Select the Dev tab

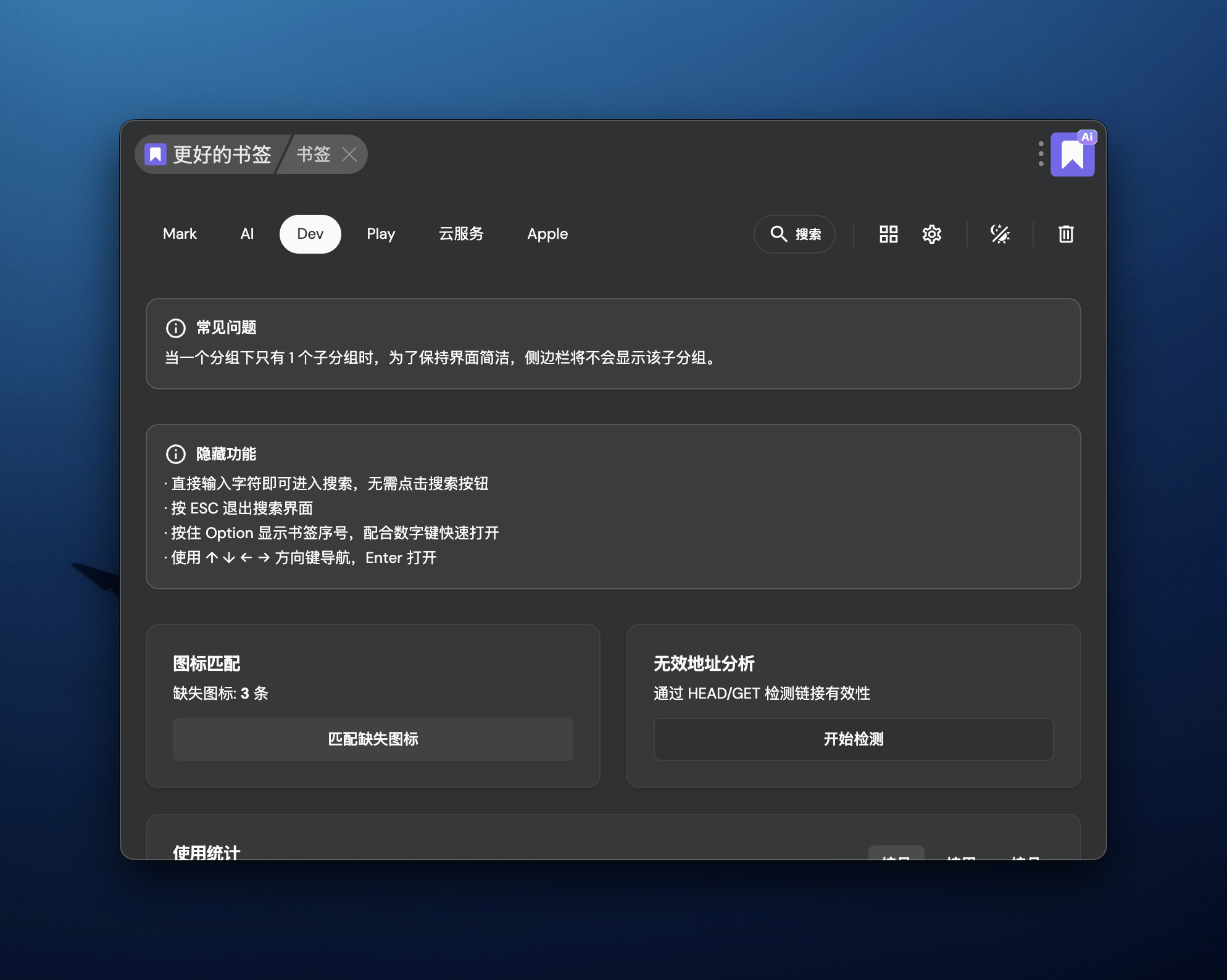coord(310,234)
